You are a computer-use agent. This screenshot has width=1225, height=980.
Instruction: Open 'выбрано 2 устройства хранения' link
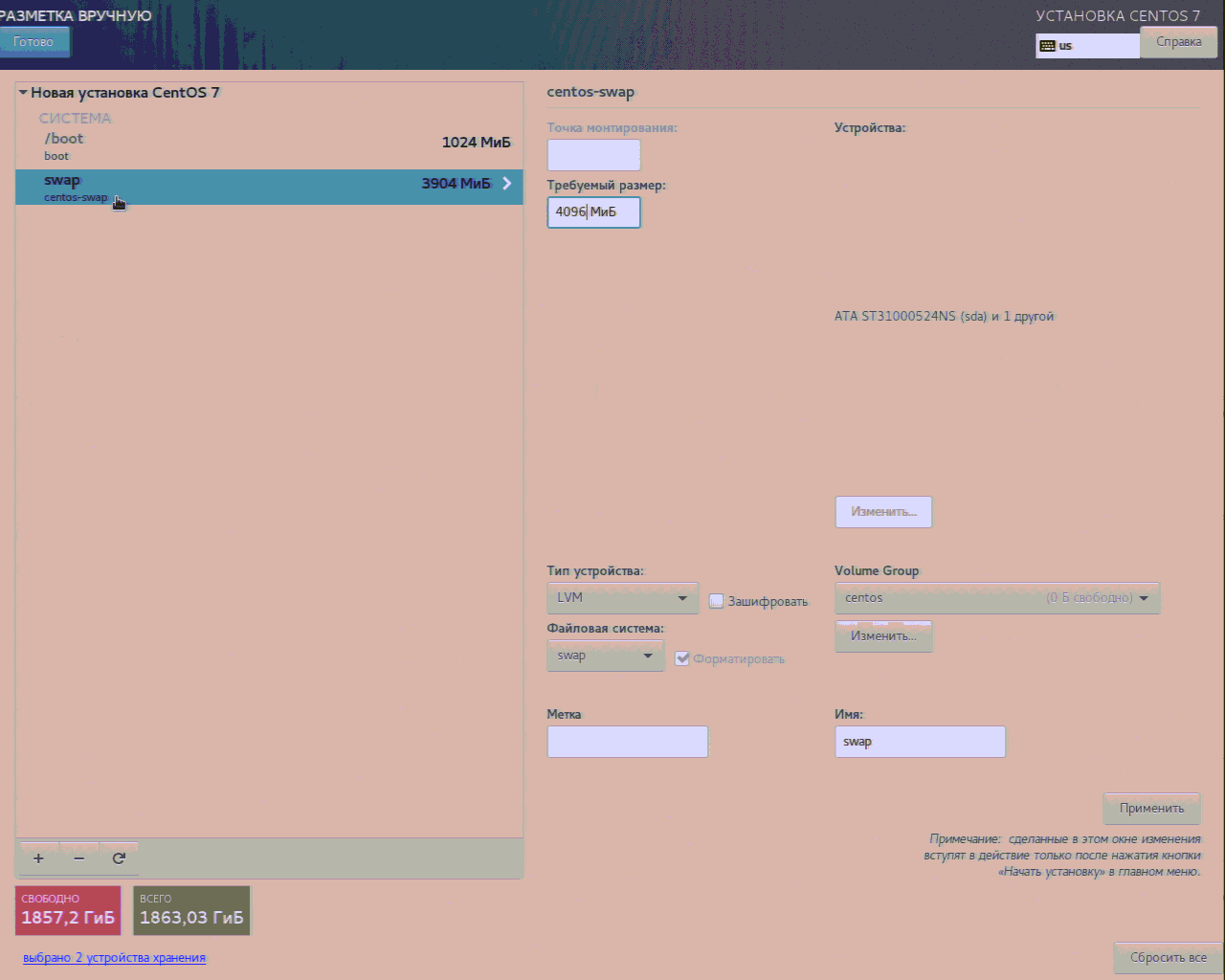[x=114, y=958]
